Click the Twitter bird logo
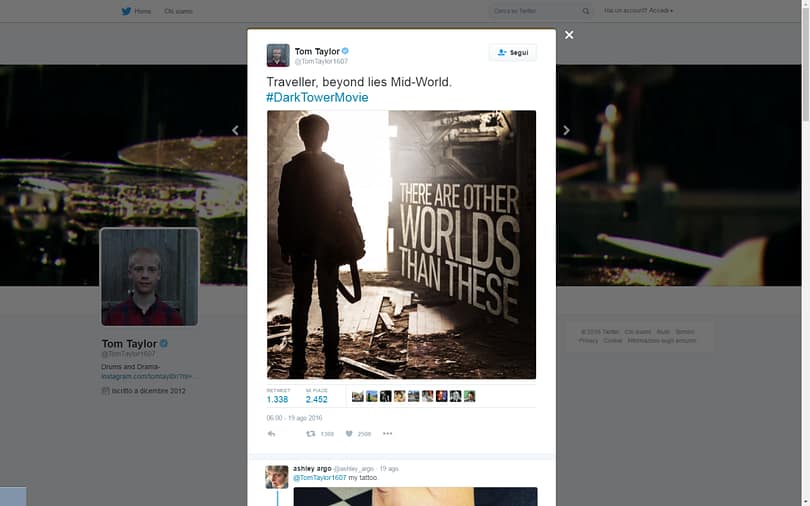Viewport: 810px width, 506px height. pos(126,11)
